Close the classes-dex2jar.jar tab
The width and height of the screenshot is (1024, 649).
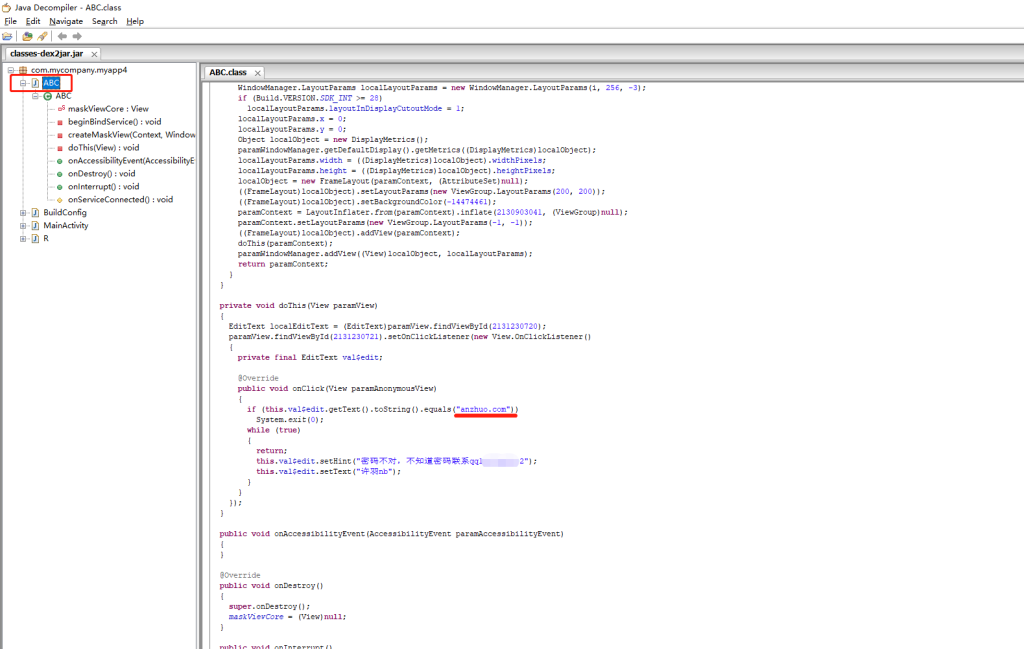point(94,54)
